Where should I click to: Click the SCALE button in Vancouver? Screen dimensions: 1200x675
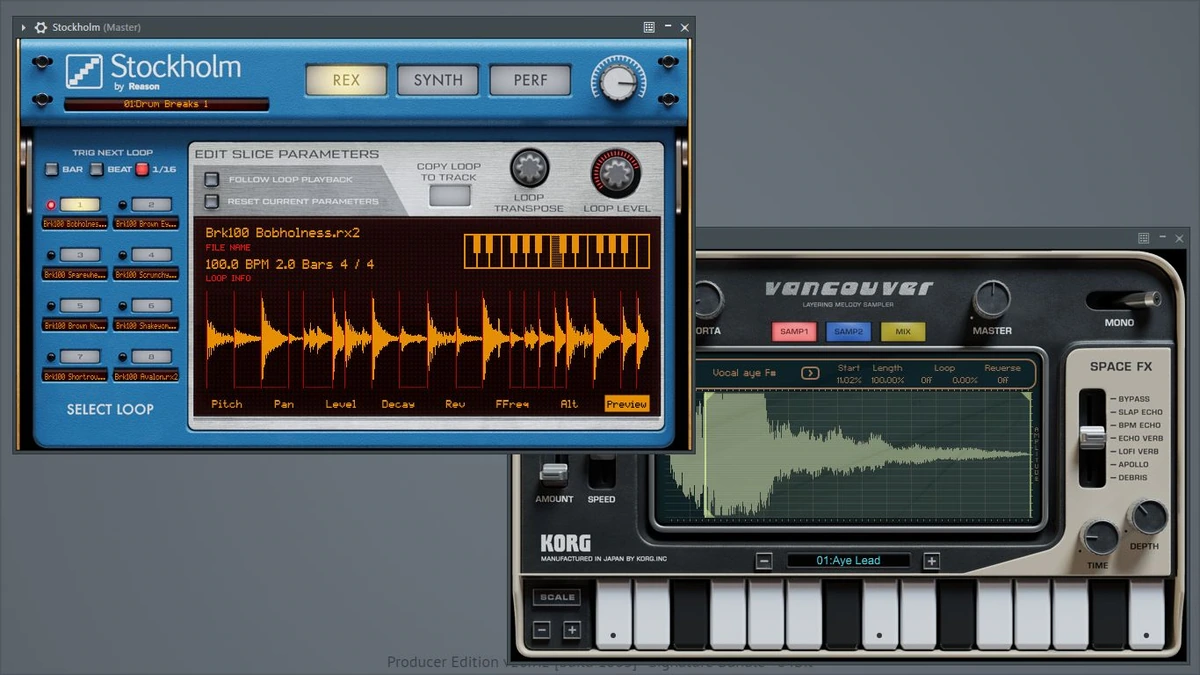point(557,597)
